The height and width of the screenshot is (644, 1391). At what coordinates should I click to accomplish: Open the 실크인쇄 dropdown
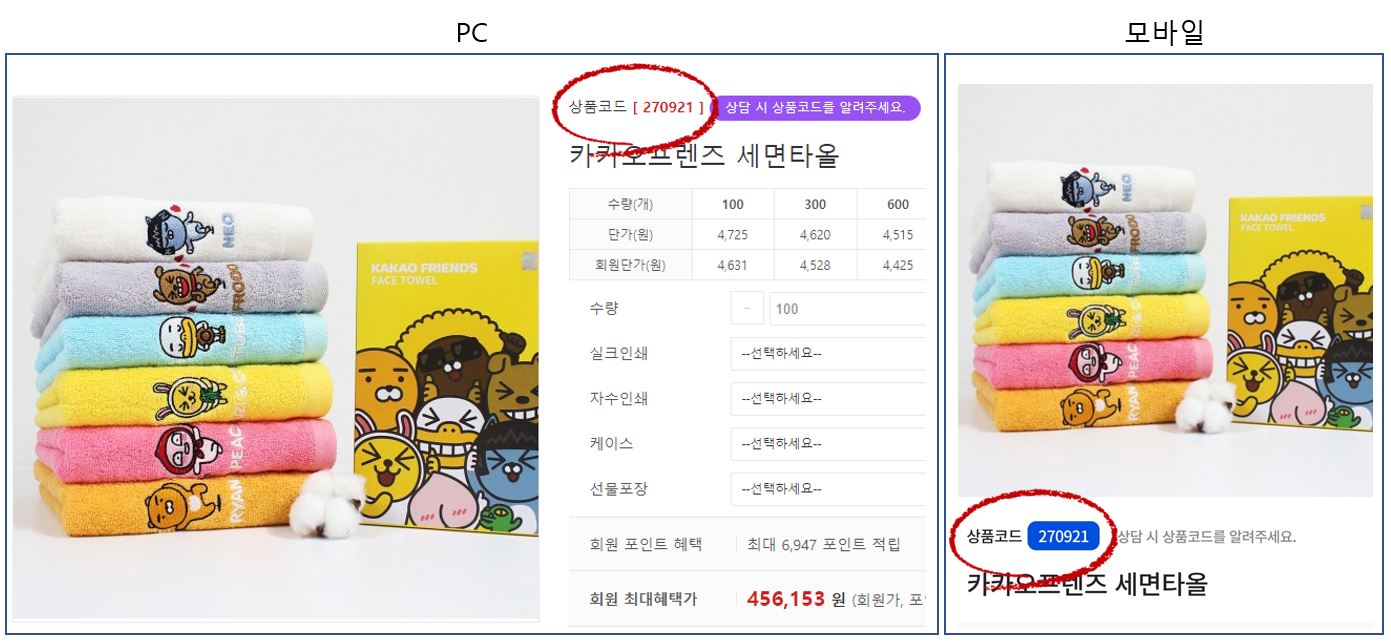(x=828, y=353)
